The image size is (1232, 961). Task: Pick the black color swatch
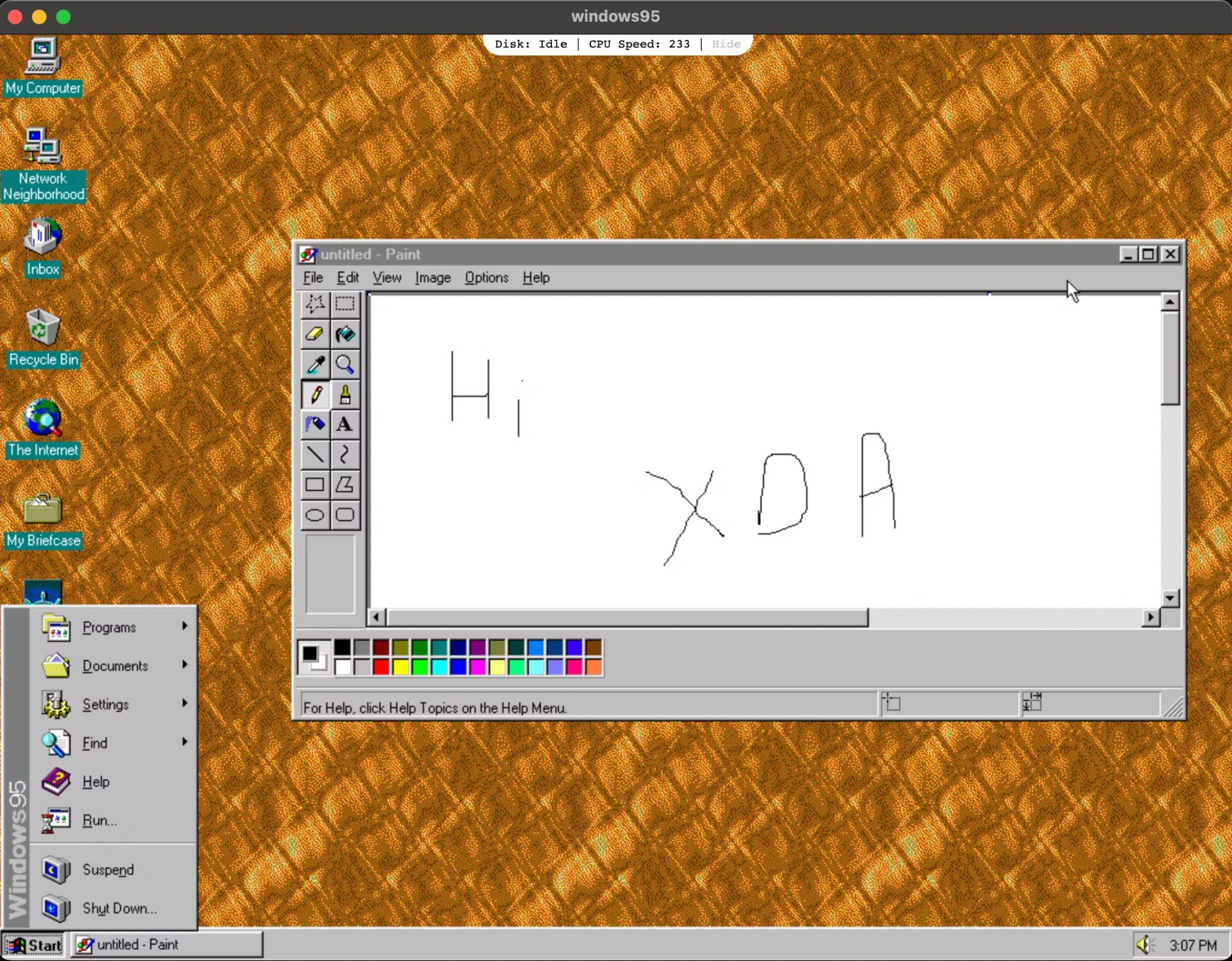coord(343,647)
